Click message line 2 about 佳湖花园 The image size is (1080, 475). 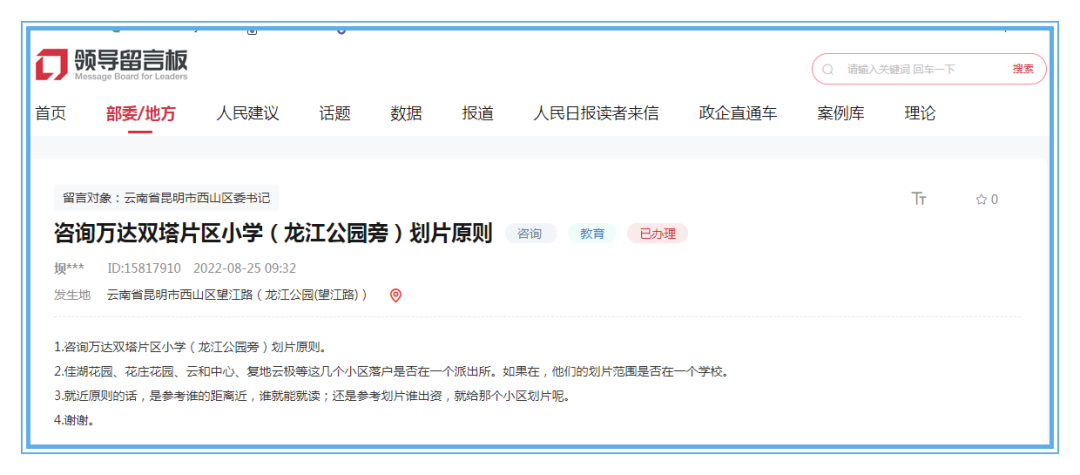[x=391, y=372]
